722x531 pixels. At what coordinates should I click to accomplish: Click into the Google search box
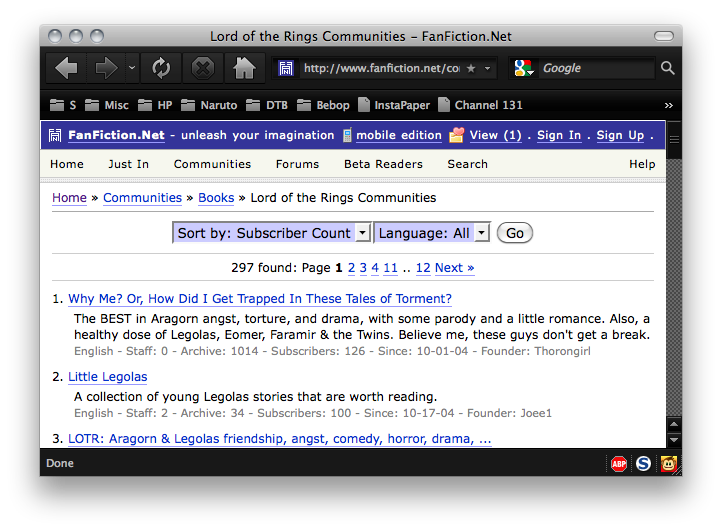click(596, 68)
